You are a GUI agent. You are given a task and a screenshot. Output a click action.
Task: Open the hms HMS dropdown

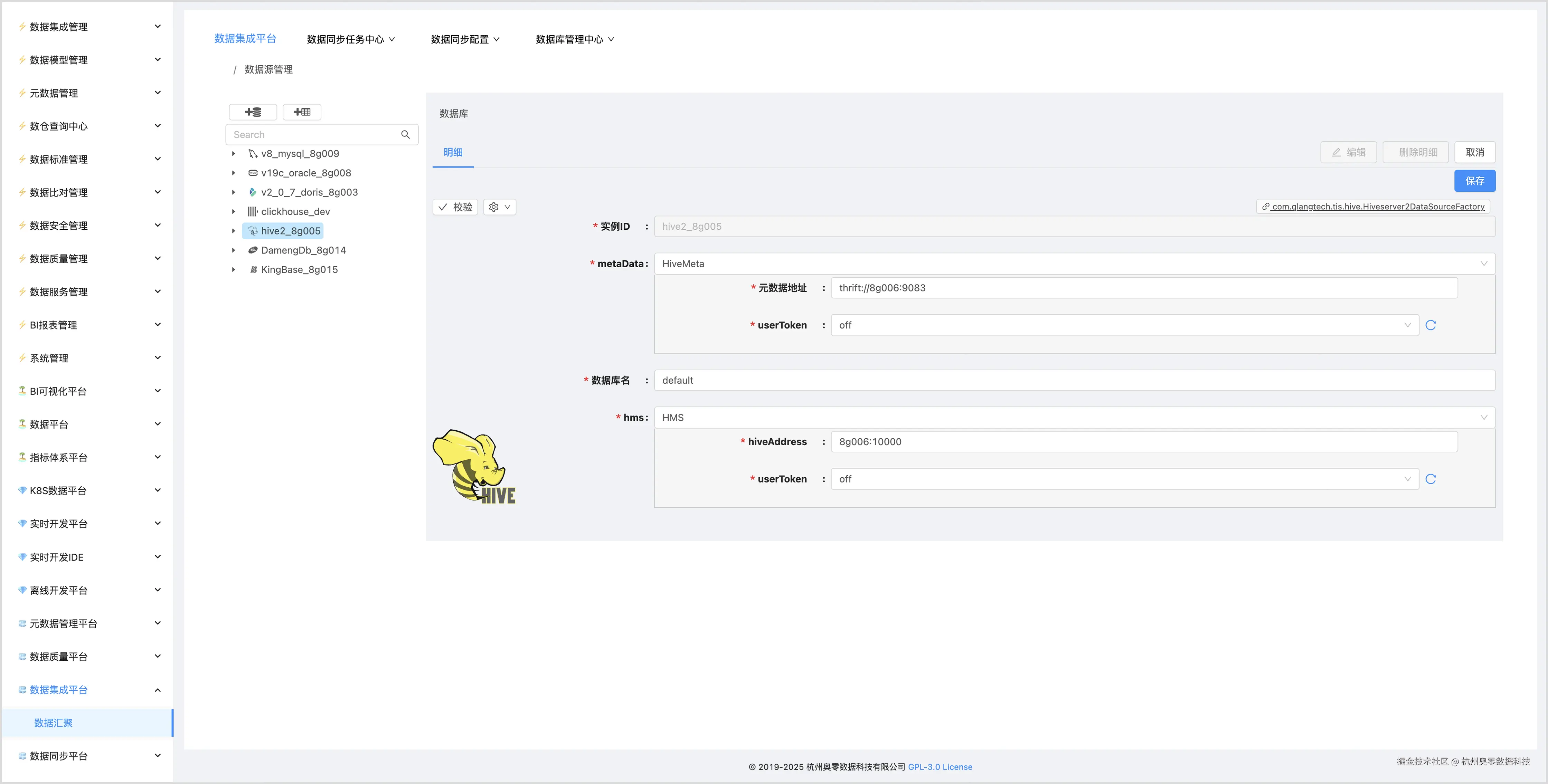[x=1484, y=417]
